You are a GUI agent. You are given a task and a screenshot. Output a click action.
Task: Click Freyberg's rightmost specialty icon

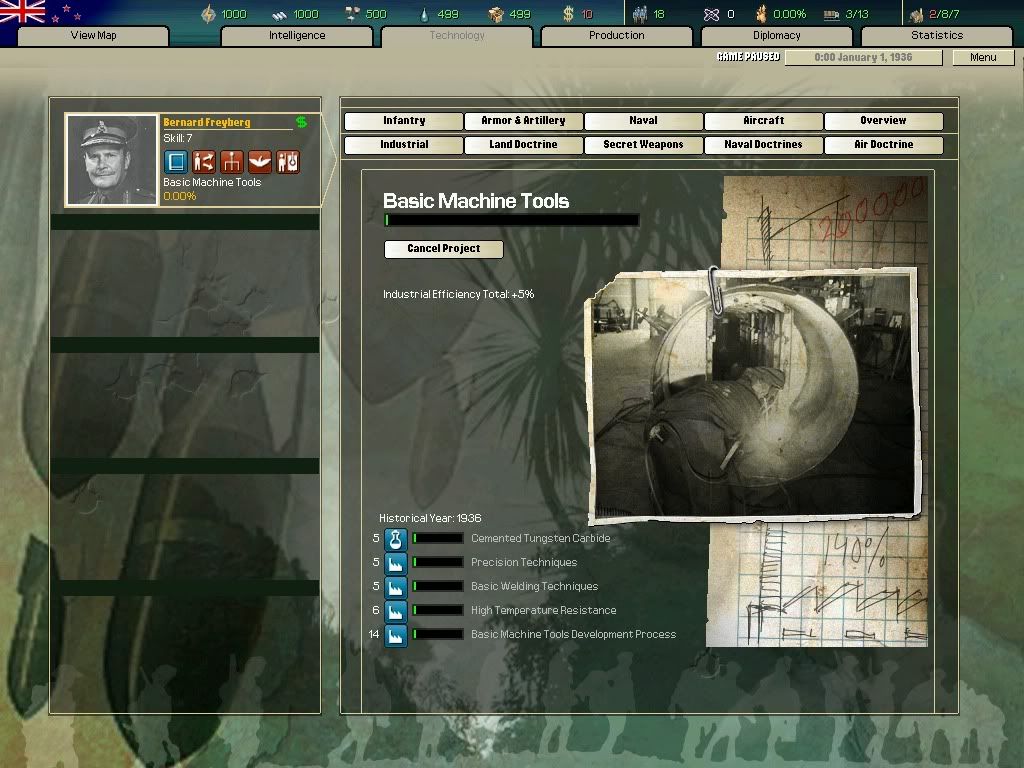288,162
